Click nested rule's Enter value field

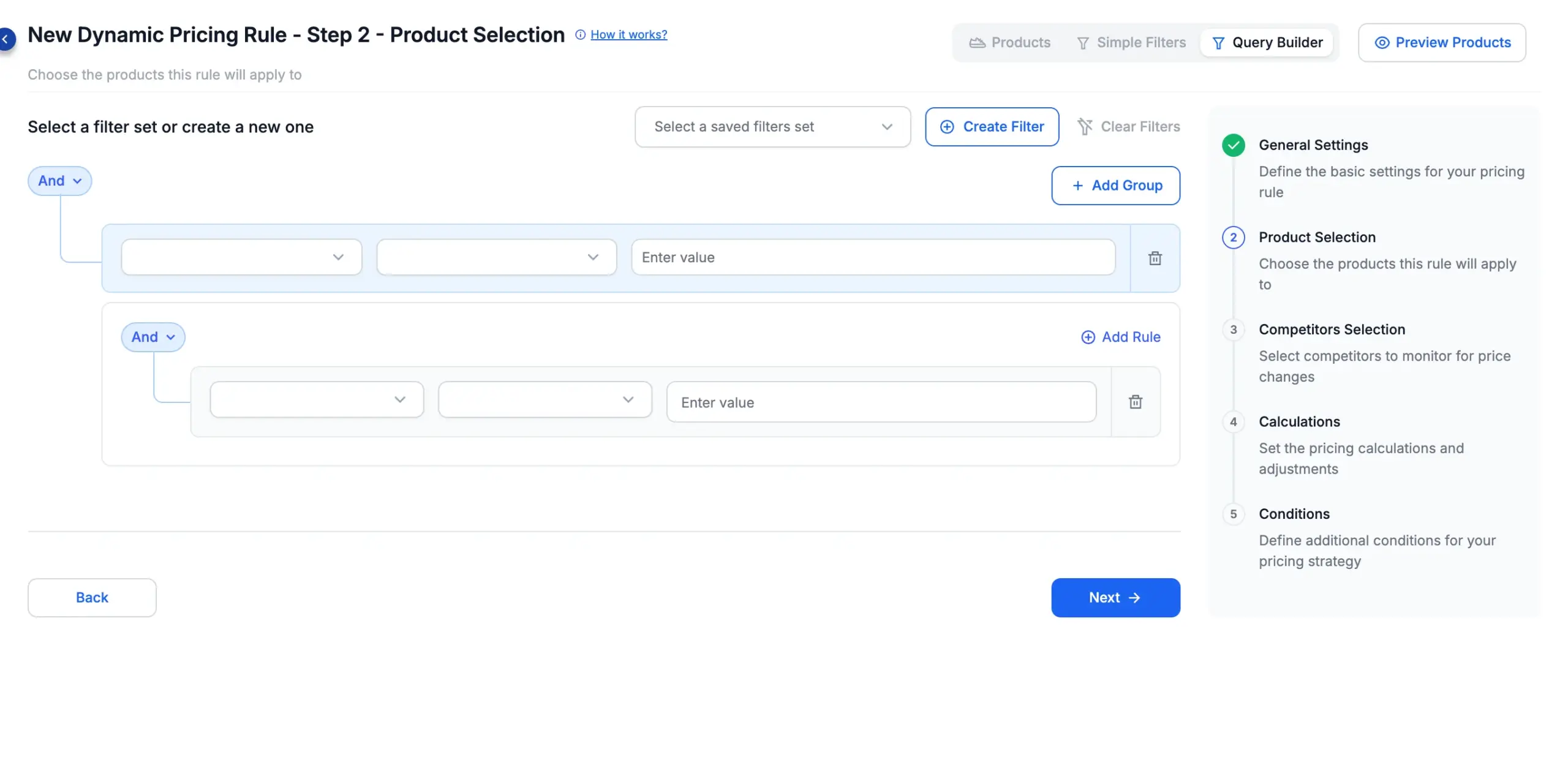pos(881,402)
